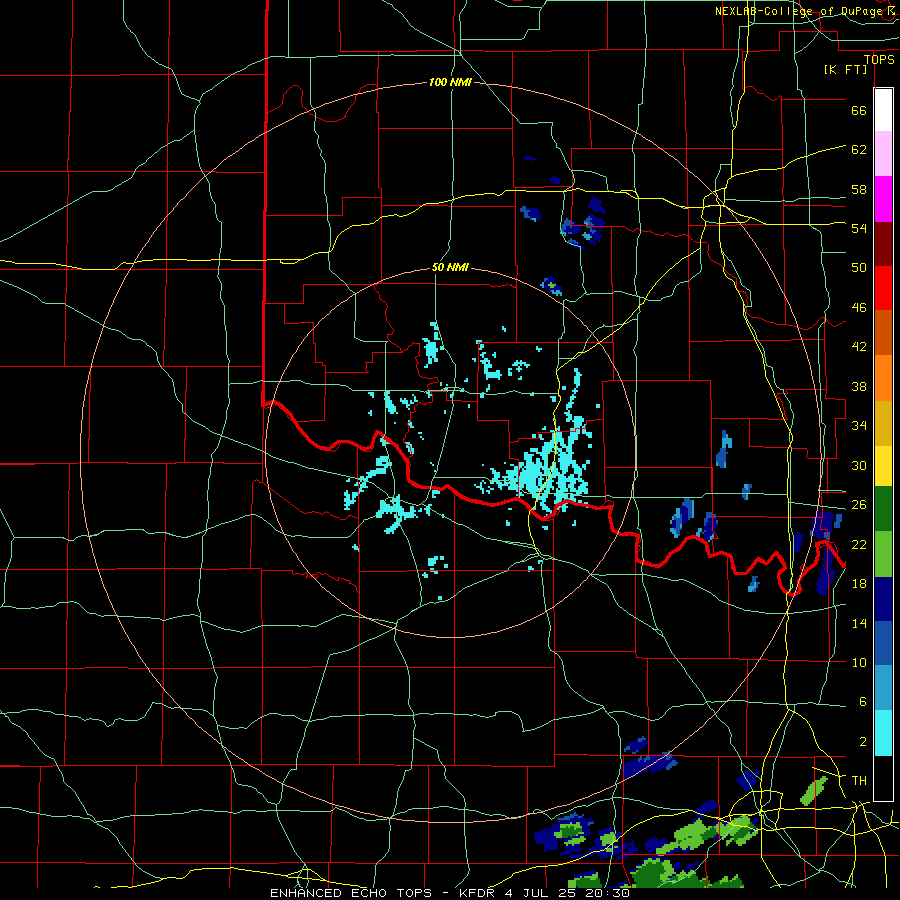
Task: Click the 'TOPS' legend heading
Action: [879, 59]
